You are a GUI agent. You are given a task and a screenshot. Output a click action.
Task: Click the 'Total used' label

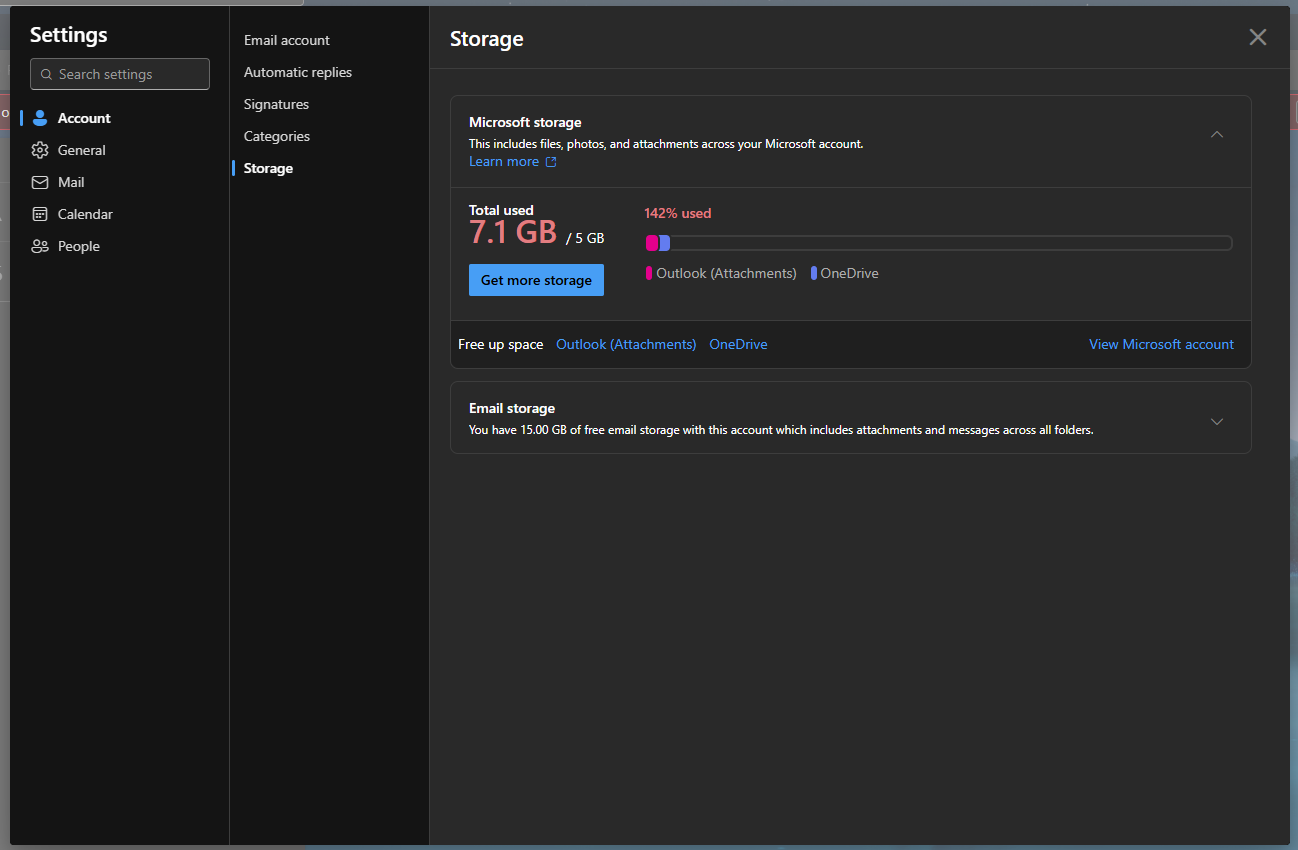coord(501,210)
